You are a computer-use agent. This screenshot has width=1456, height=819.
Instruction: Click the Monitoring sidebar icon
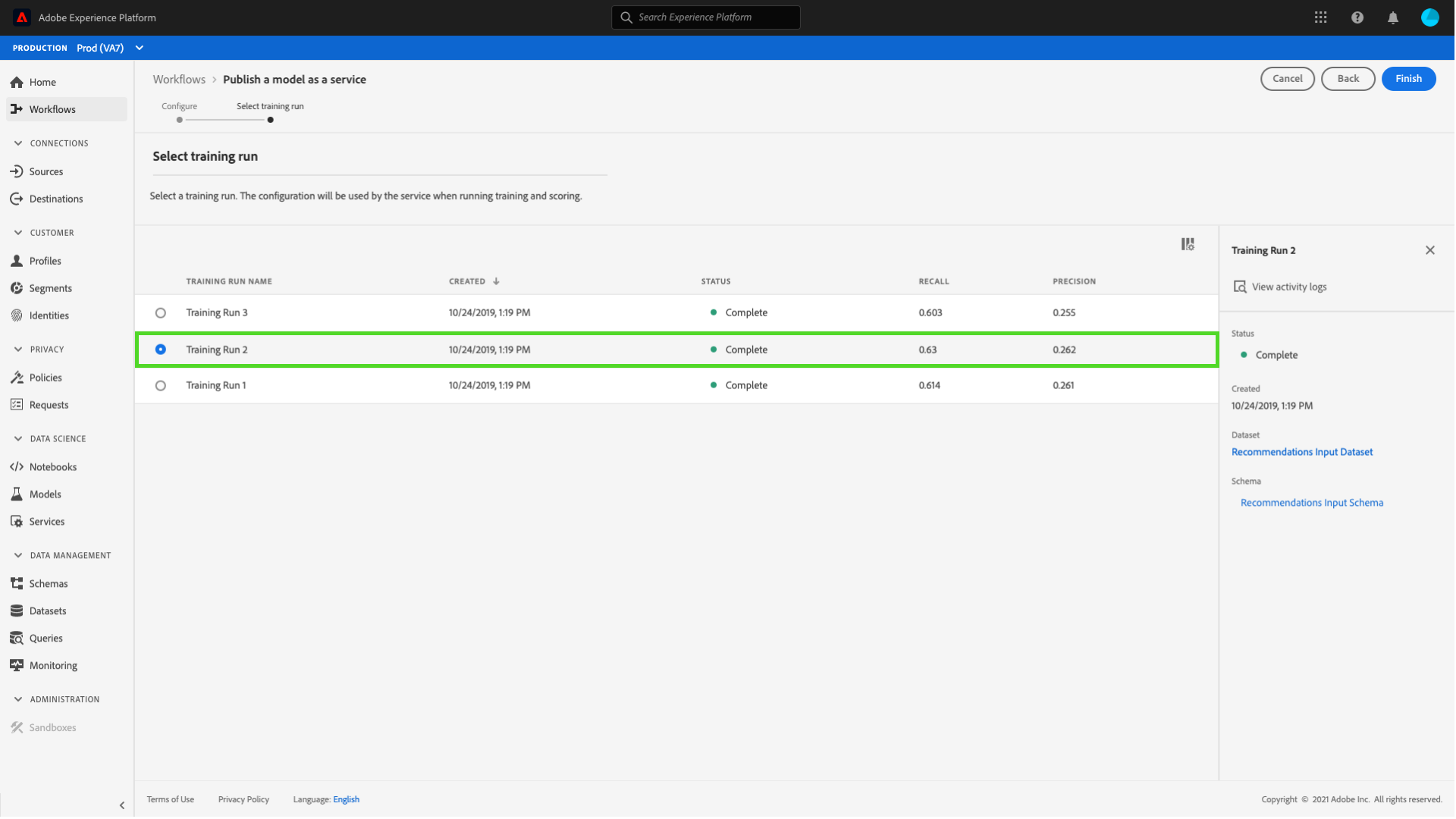pyautogui.click(x=17, y=666)
